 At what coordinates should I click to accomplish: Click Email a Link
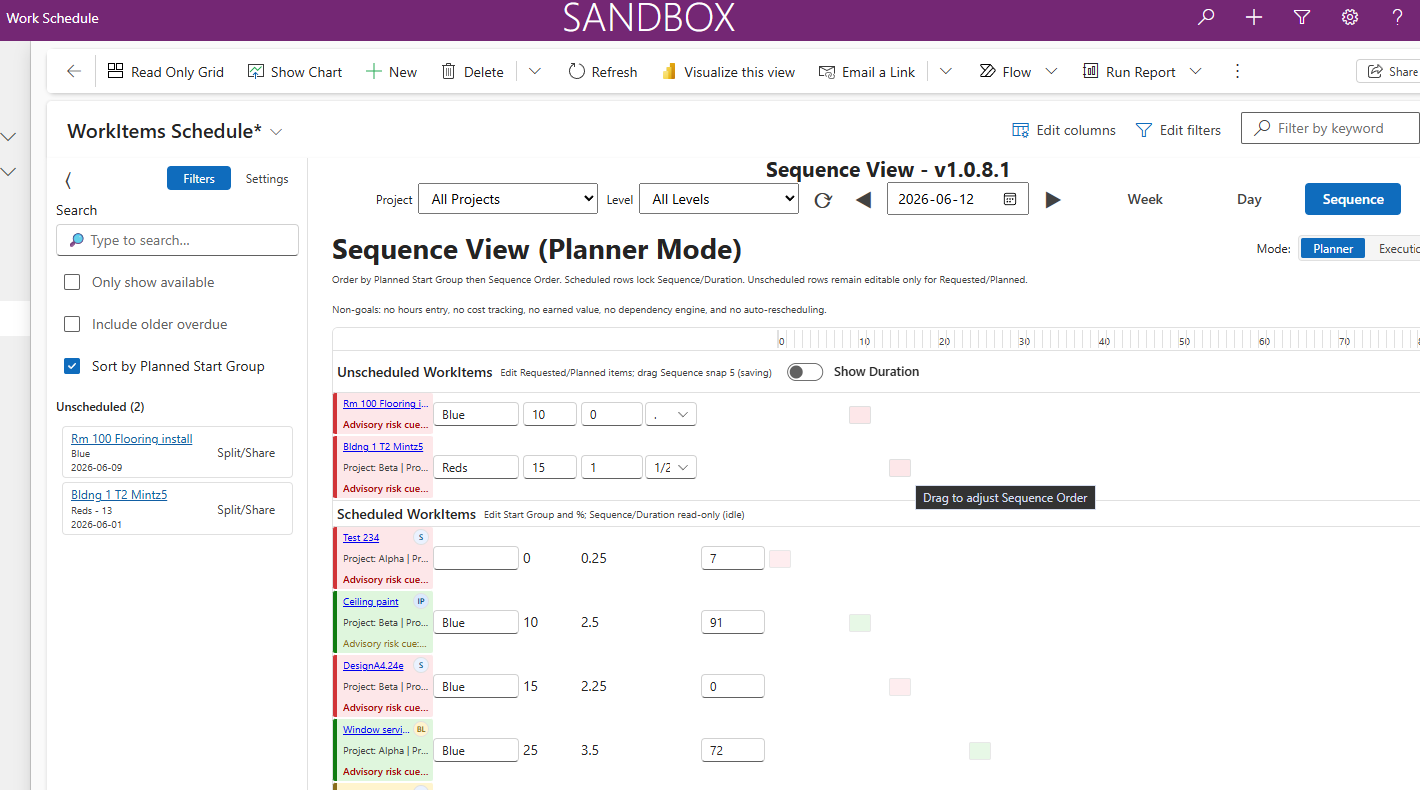(x=867, y=71)
